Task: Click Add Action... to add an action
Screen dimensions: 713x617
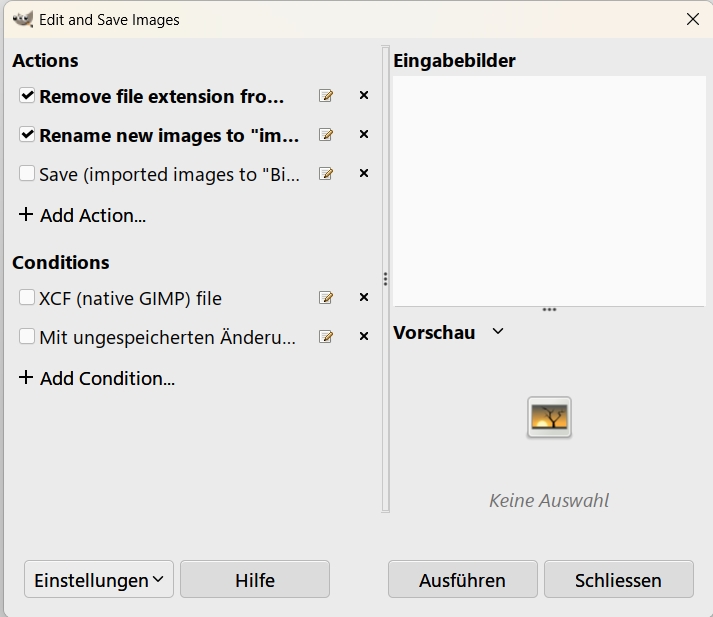Action: click(83, 215)
